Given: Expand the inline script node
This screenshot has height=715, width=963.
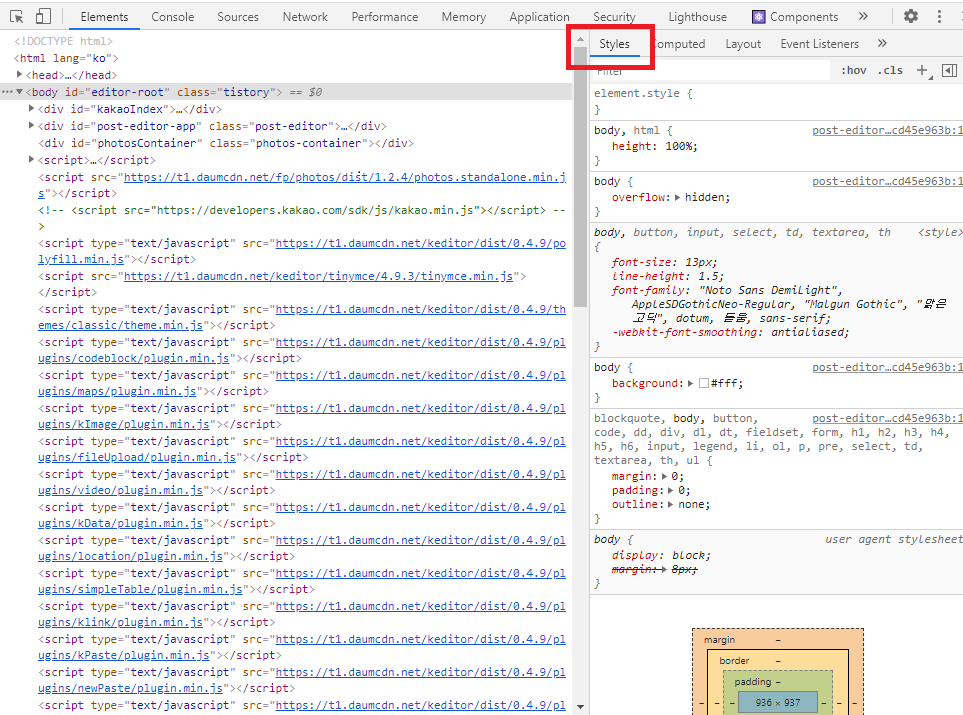Looking at the screenshot, I should pyautogui.click(x=31, y=159).
